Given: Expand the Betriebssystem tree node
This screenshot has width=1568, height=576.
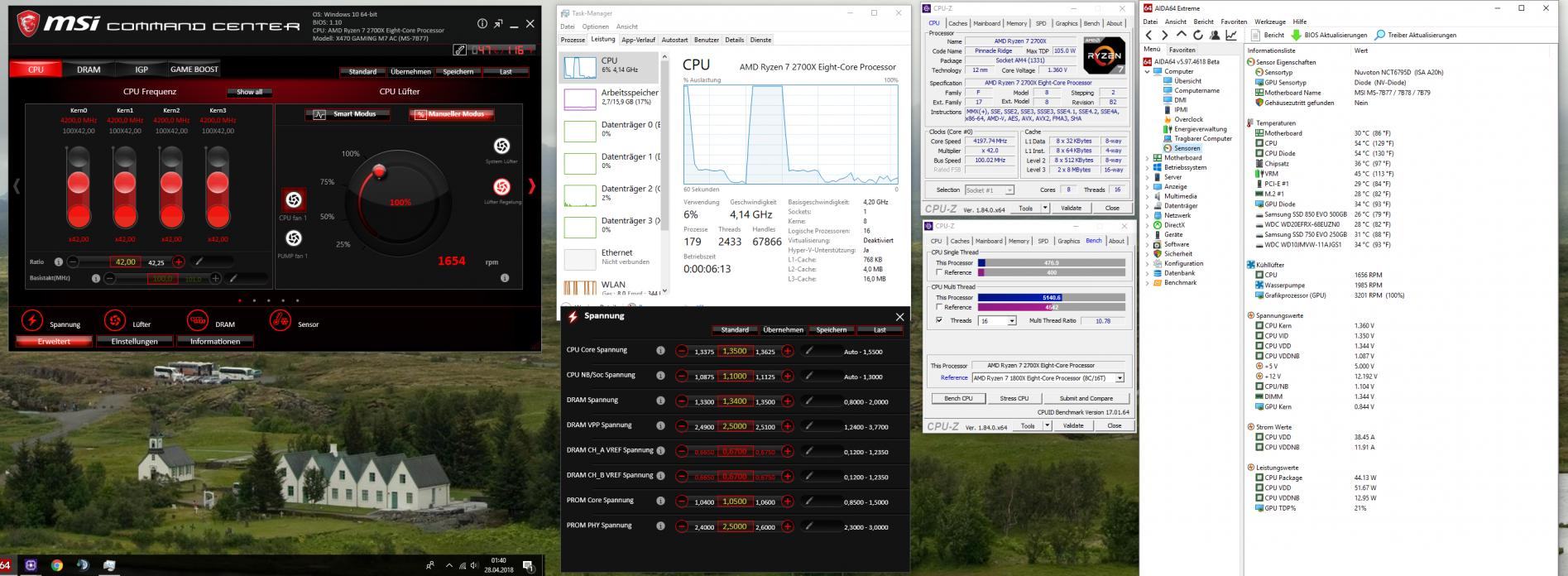Looking at the screenshot, I should [x=1147, y=167].
